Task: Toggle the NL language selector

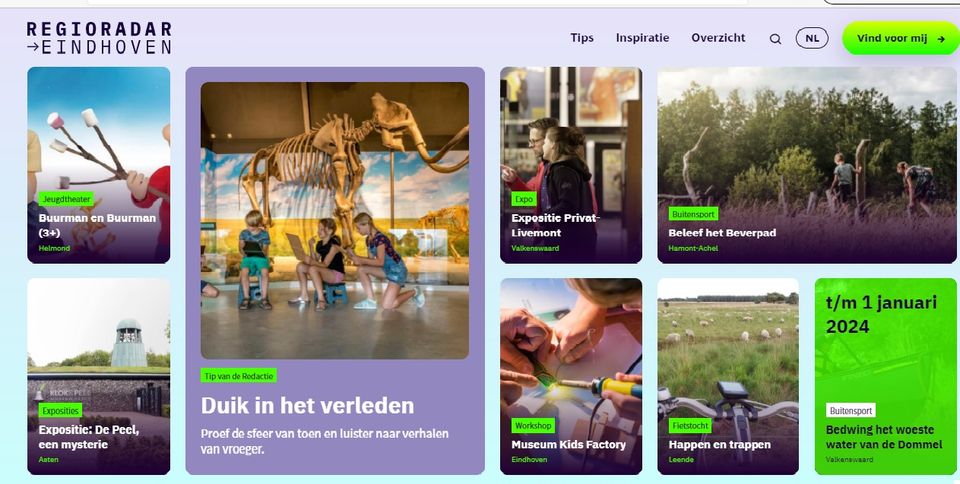Action: tap(812, 38)
